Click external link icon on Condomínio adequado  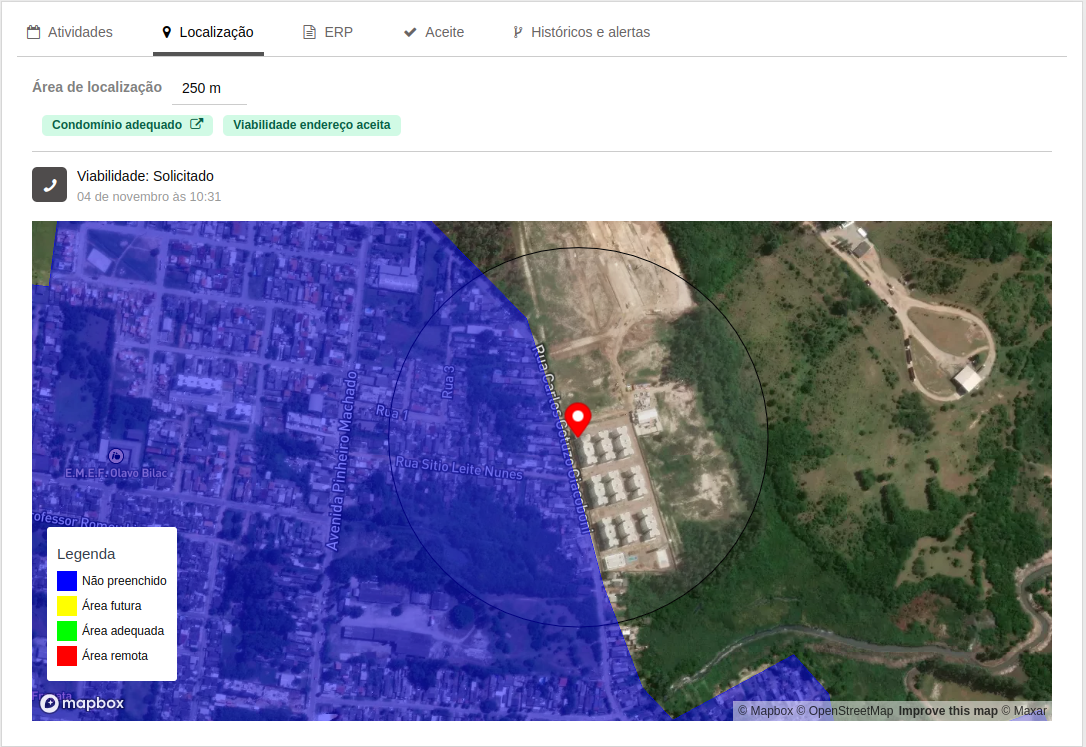197,125
